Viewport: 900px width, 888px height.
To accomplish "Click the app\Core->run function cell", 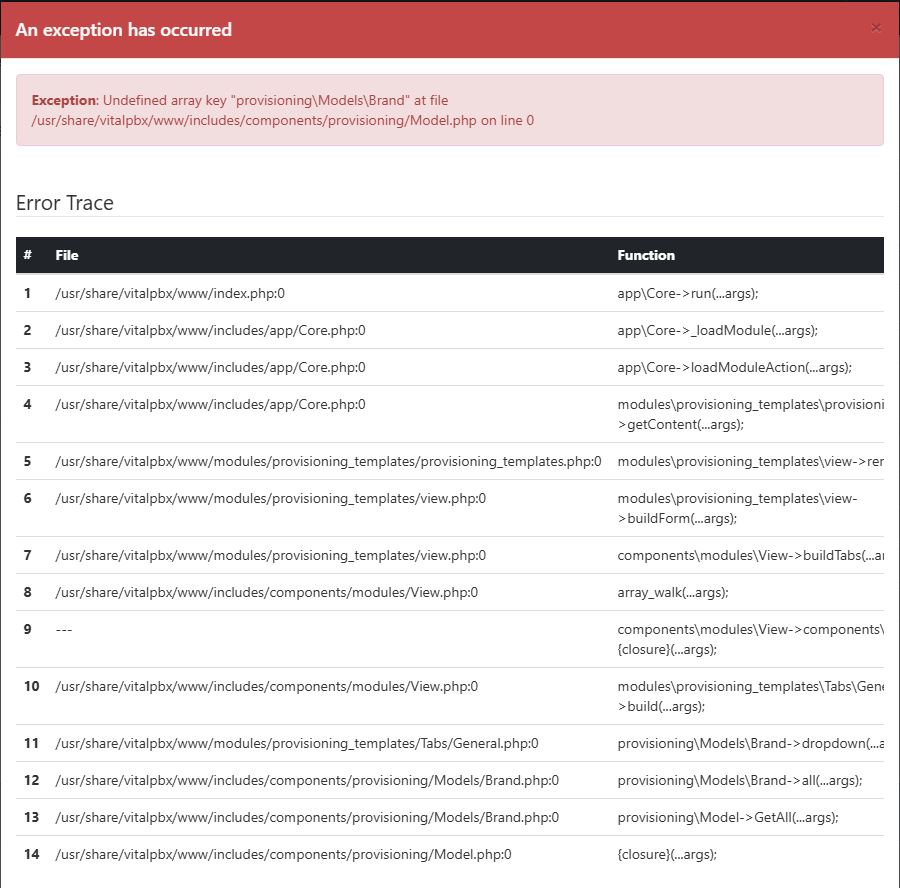I will pos(688,293).
